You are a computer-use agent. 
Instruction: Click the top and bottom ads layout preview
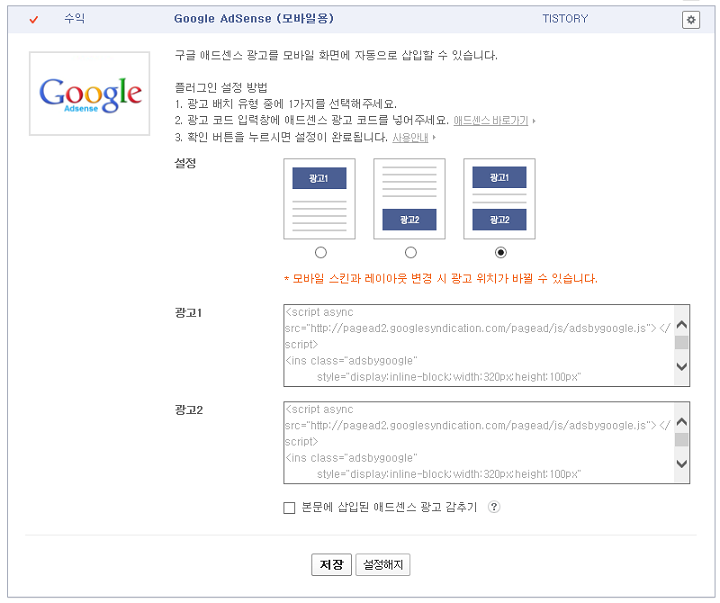499,199
